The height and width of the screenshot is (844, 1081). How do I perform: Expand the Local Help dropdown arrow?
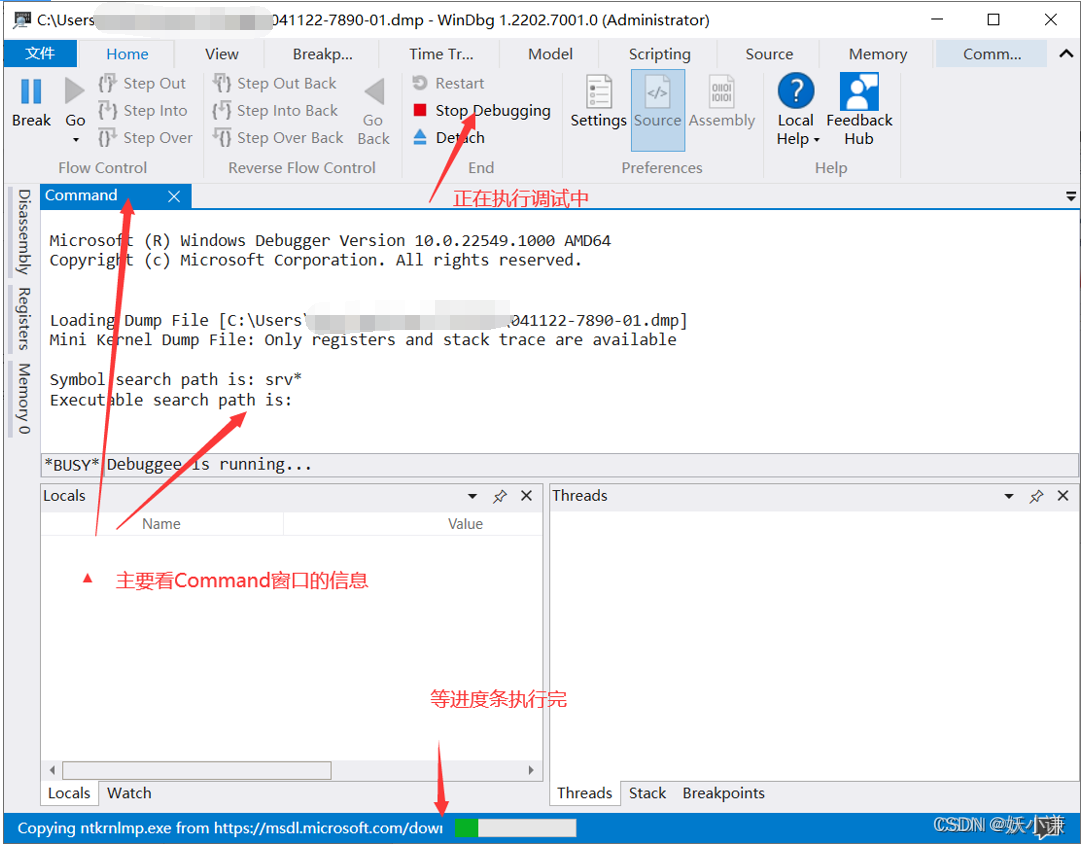pyautogui.click(x=817, y=140)
